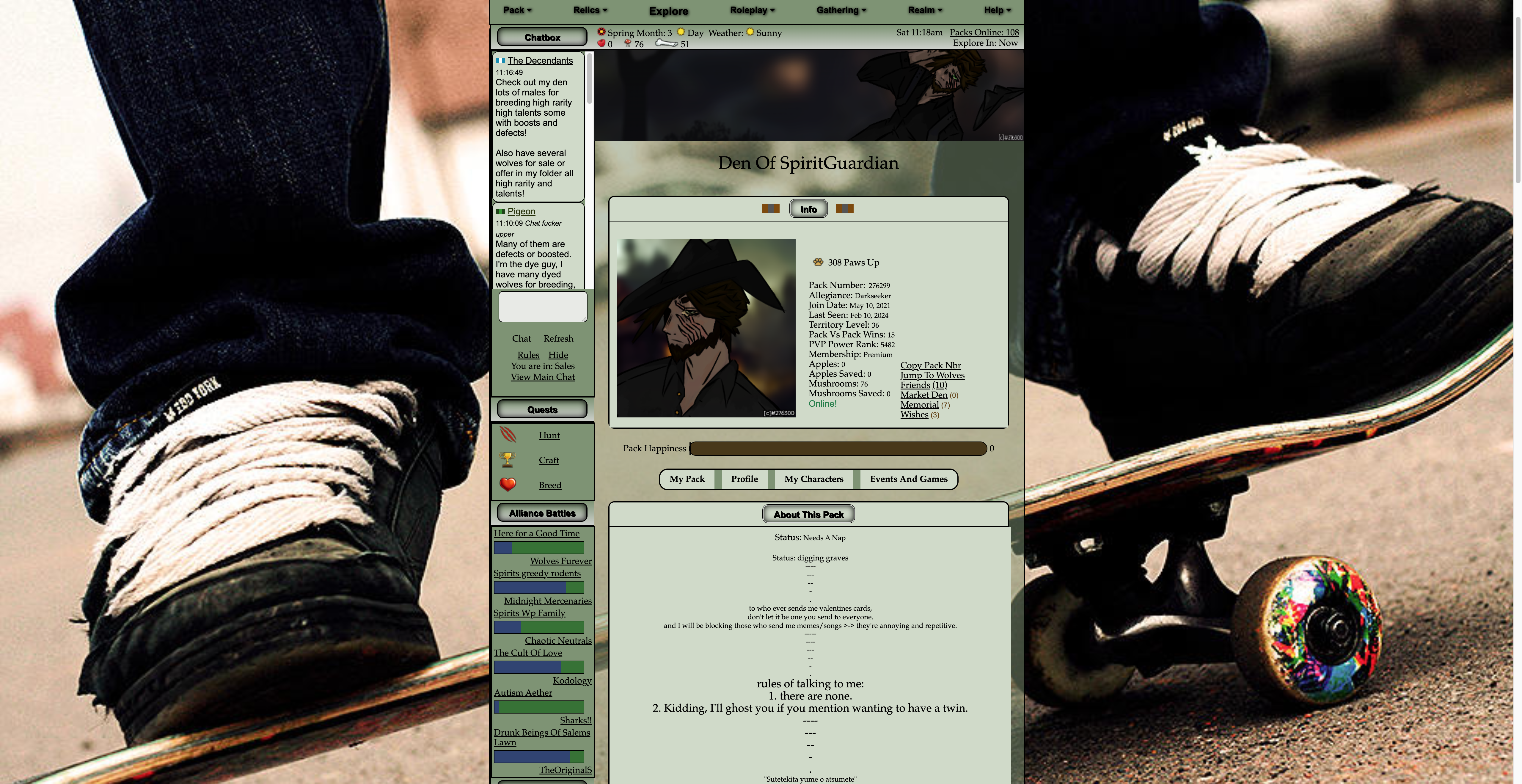This screenshot has height=784, width=1522.
Task: Refresh the chatbox
Action: tap(558, 339)
